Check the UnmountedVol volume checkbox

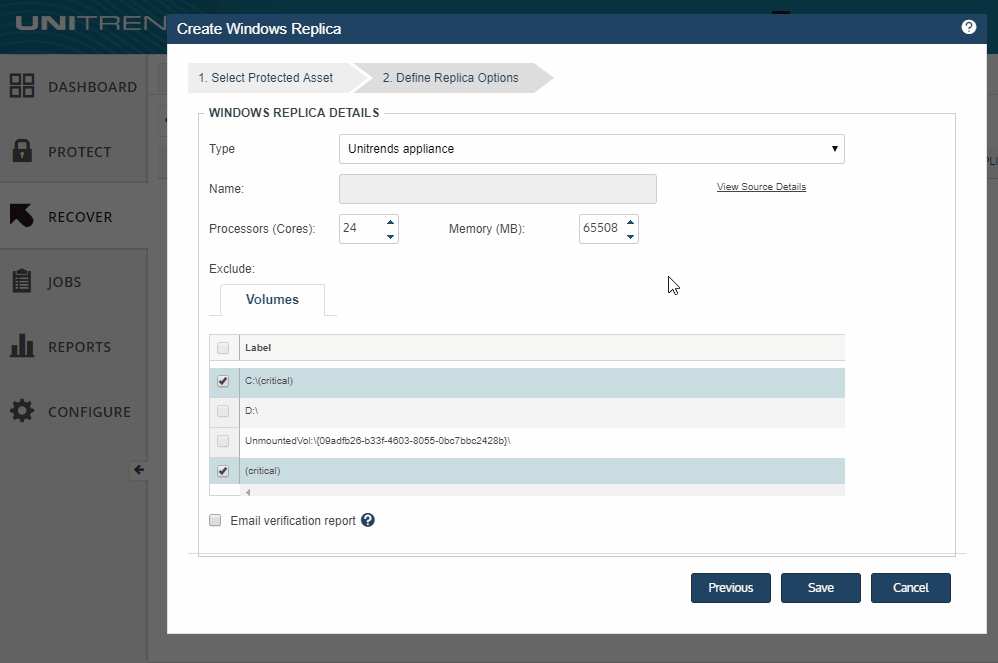click(223, 441)
